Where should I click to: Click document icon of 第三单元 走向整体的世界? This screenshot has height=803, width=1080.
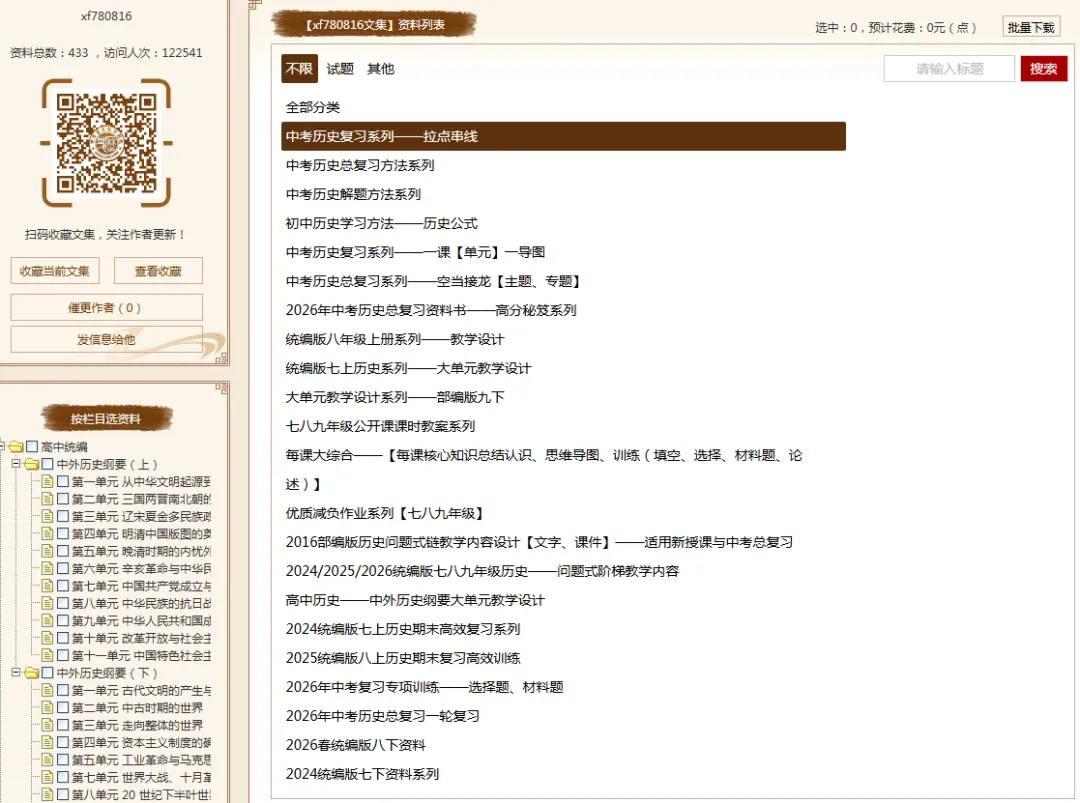(48, 725)
